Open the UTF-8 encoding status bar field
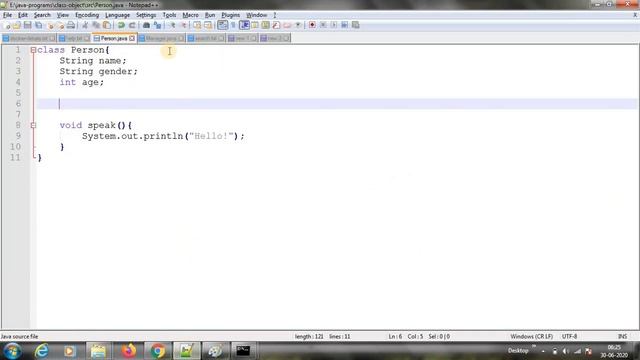The width and height of the screenshot is (640, 360). 569,337
